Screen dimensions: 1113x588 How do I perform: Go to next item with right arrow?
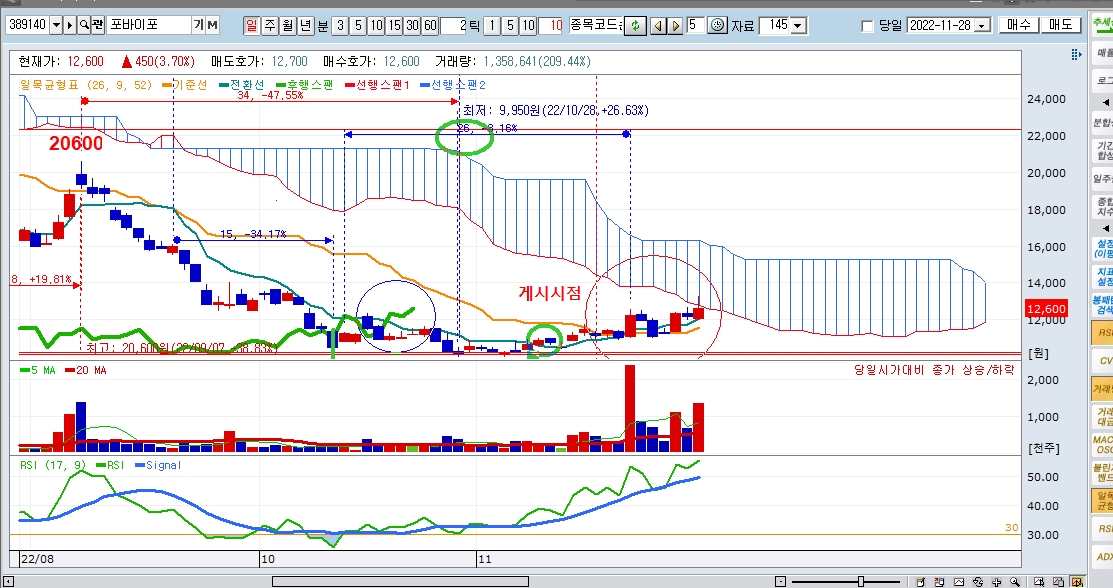click(x=675, y=25)
